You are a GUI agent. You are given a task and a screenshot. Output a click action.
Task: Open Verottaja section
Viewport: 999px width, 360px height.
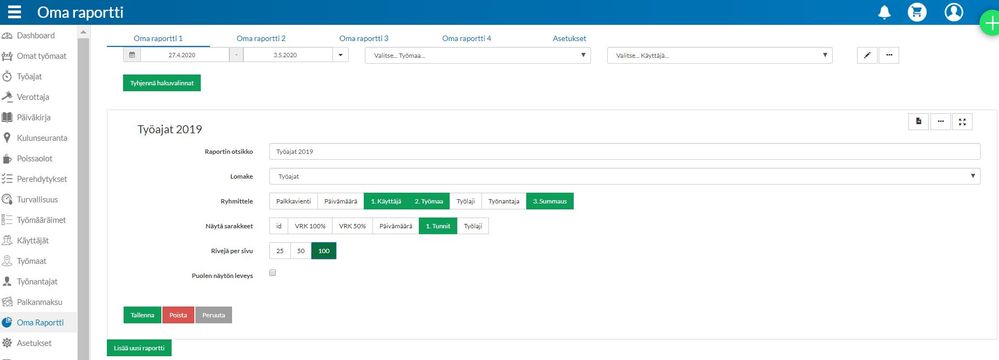(33, 97)
